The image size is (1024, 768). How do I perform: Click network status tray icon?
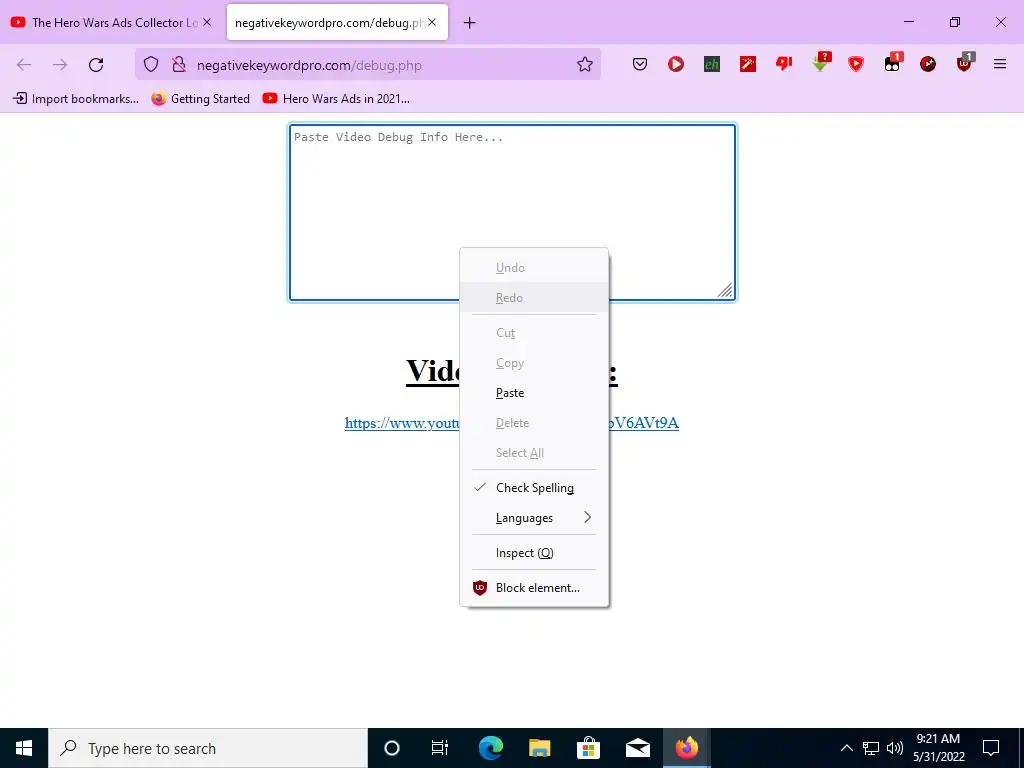[x=871, y=748]
